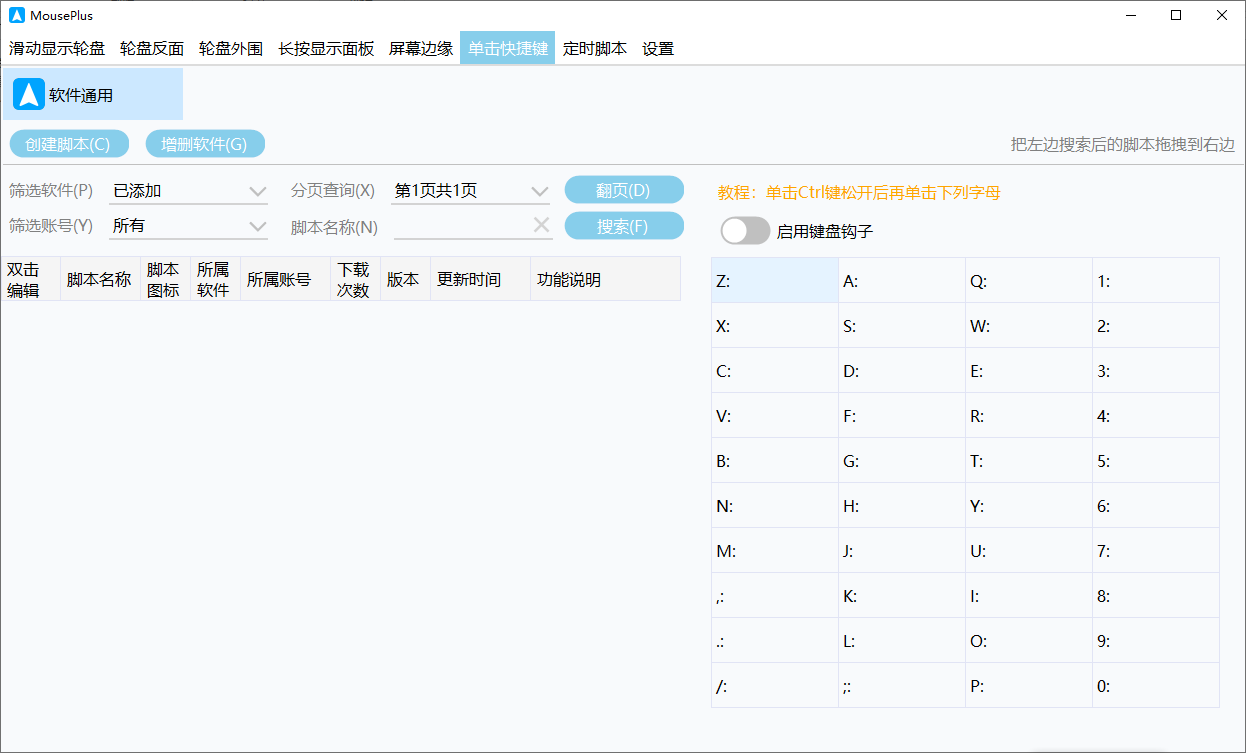Open the 设置 tab
The image size is (1246, 753).
pyautogui.click(x=658, y=48)
